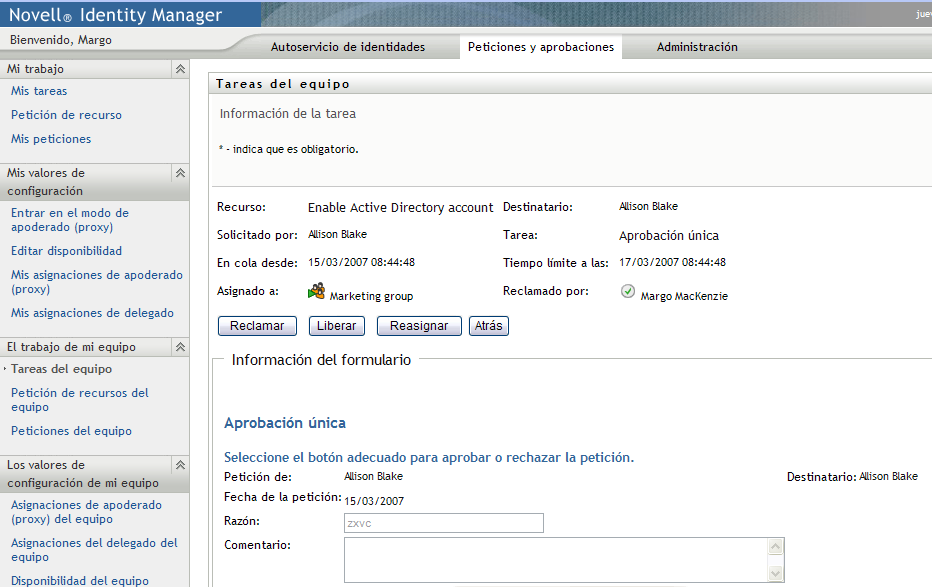932x587 pixels.
Task: Open the Autoservicio de identidades tab
Action: [x=348, y=47]
